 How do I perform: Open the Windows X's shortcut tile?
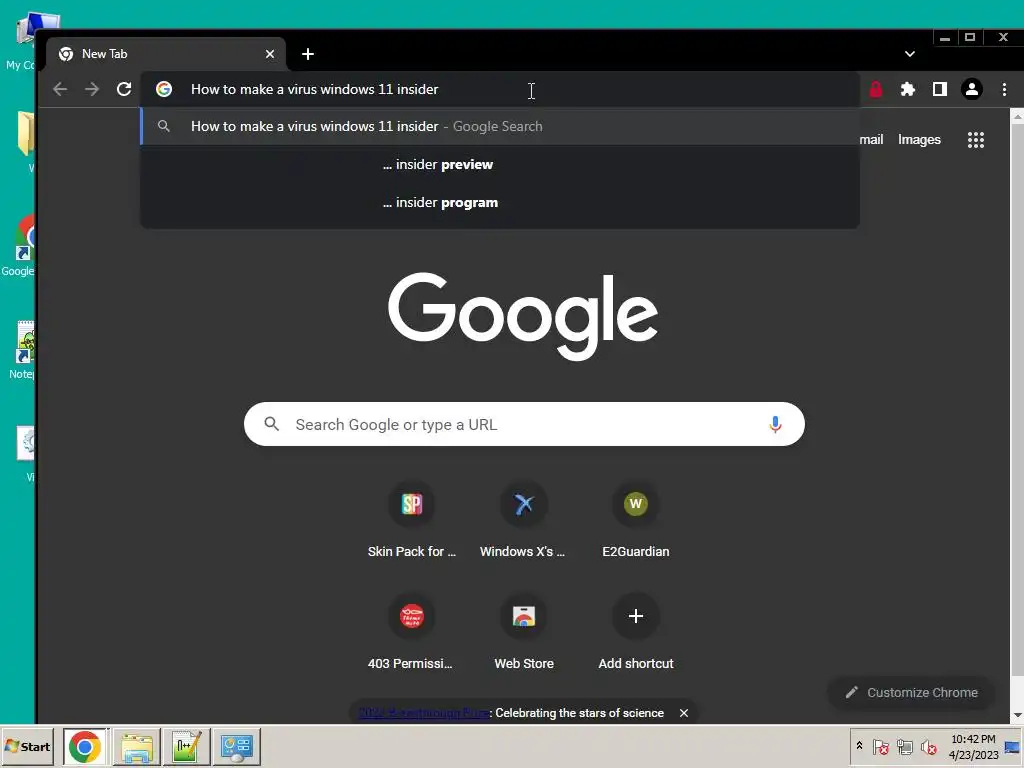tap(524, 520)
